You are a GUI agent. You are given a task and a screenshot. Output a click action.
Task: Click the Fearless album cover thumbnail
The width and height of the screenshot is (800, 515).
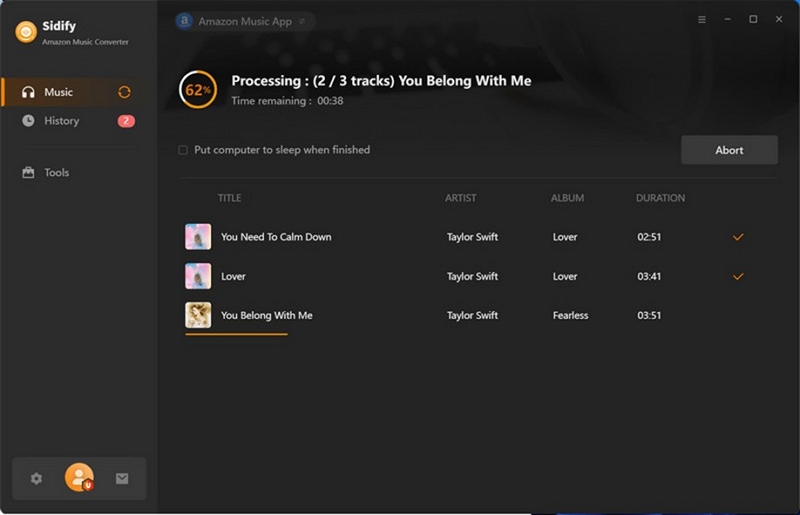click(x=198, y=315)
